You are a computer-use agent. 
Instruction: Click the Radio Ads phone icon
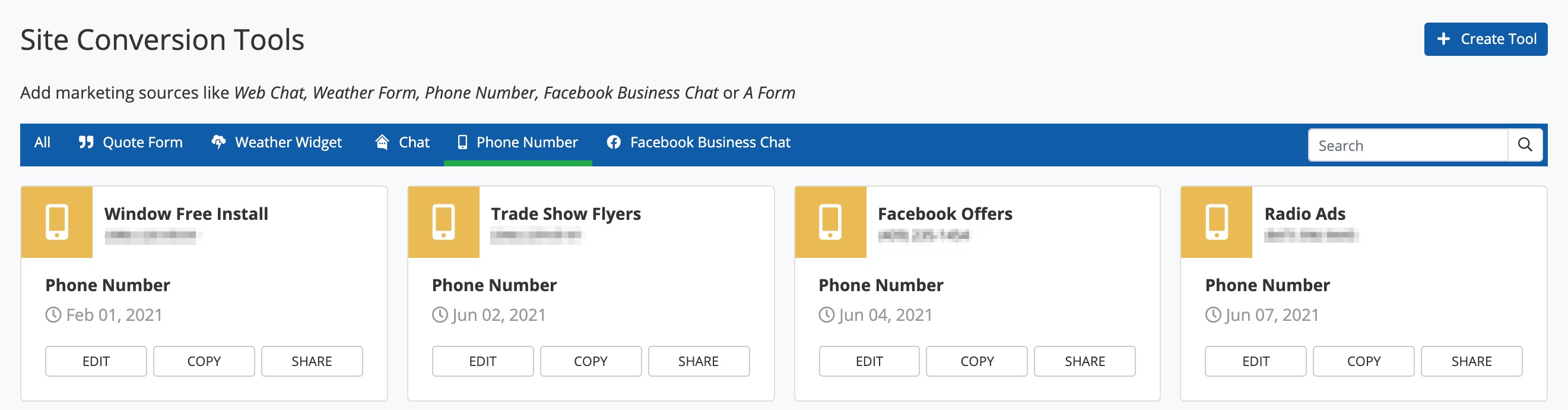point(1216,222)
